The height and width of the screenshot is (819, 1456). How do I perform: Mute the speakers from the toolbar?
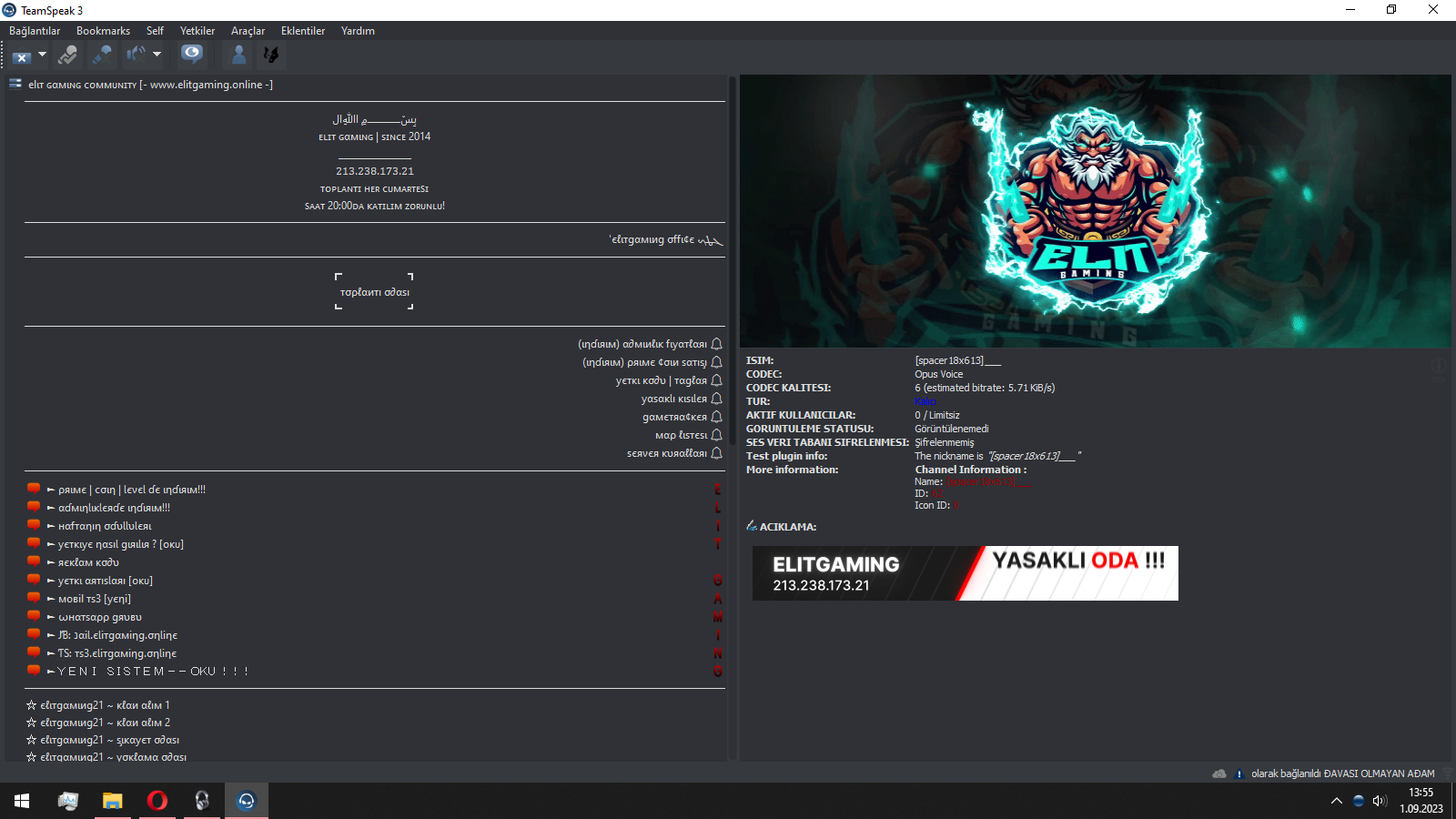pos(136,55)
